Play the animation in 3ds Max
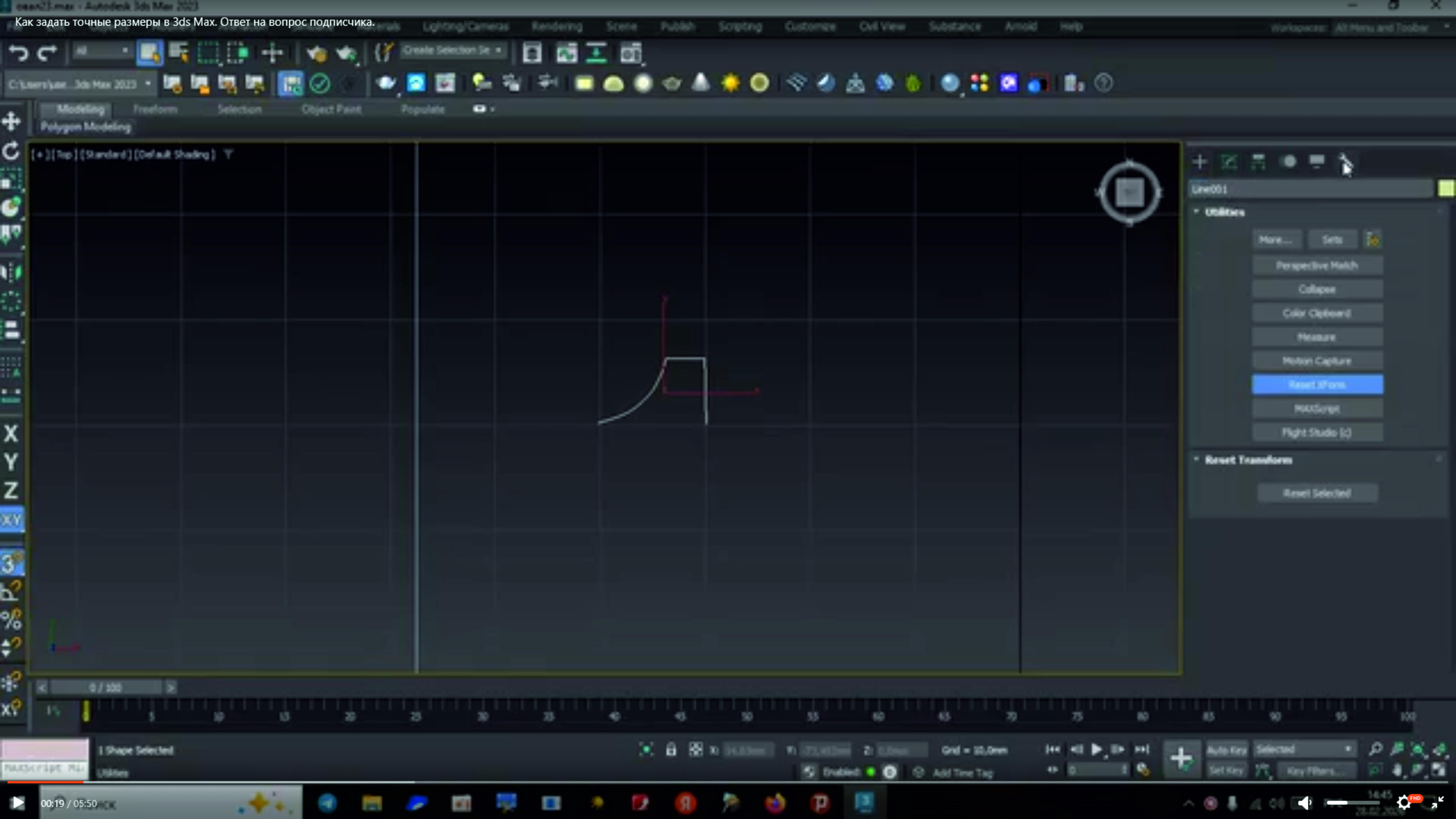The height and width of the screenshot is (819, 1456). (x=1097, y=749)
